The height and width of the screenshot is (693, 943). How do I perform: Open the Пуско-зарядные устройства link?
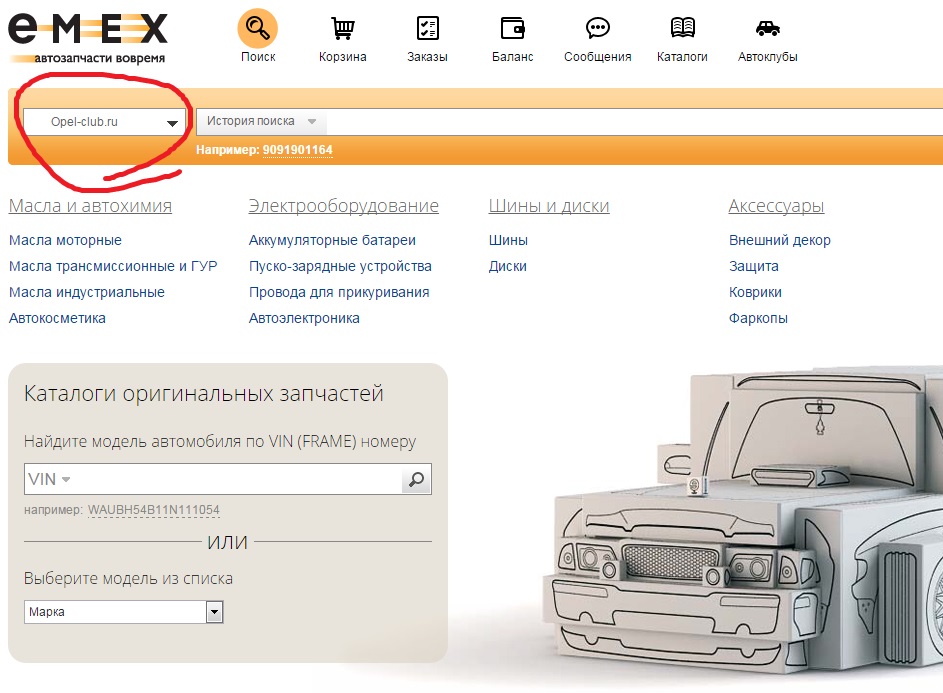point(340,266)
